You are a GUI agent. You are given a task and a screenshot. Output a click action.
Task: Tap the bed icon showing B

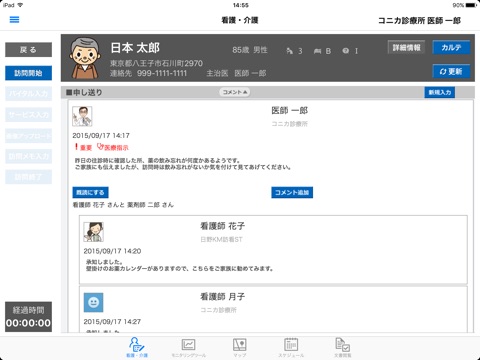tap(322, 51)
